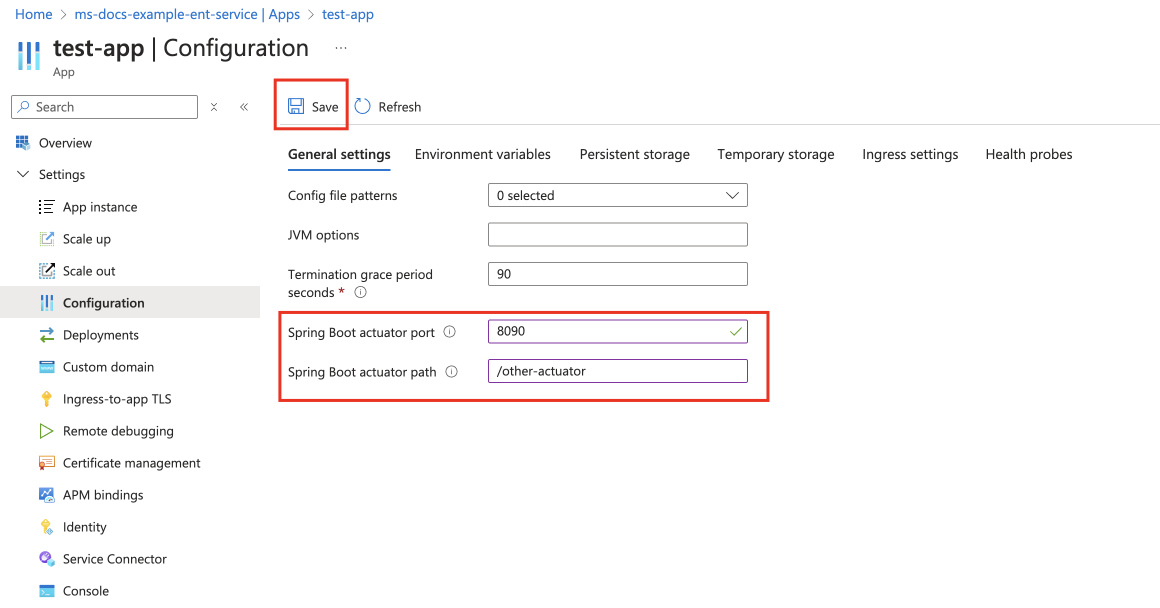Open the Config file patterns dropdown
1160x608 pixels.
point(618,195)
